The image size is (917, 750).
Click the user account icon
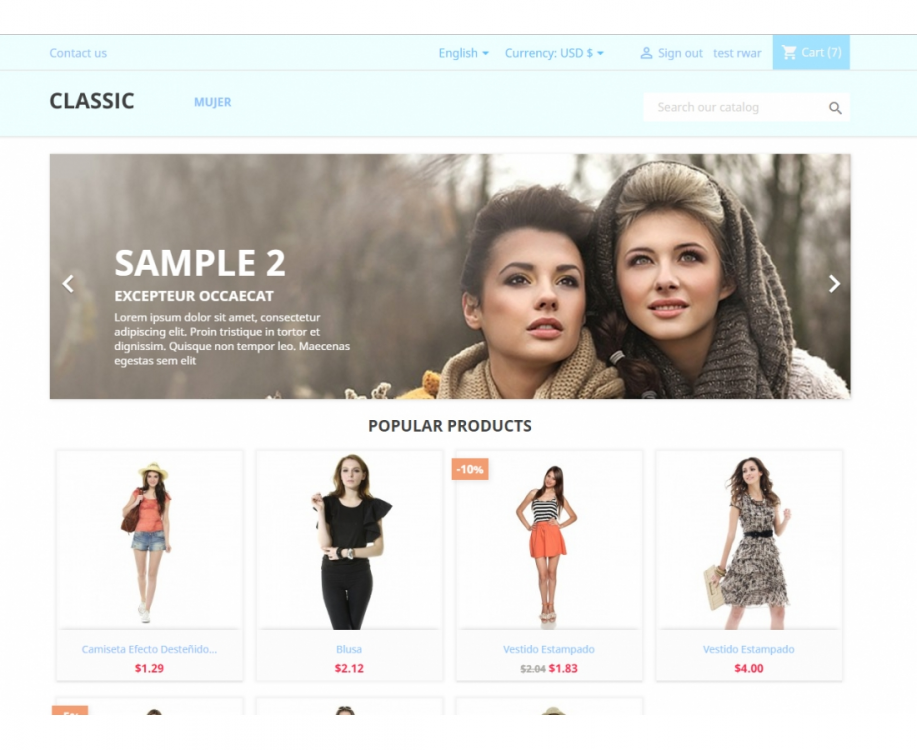[646, 53]
